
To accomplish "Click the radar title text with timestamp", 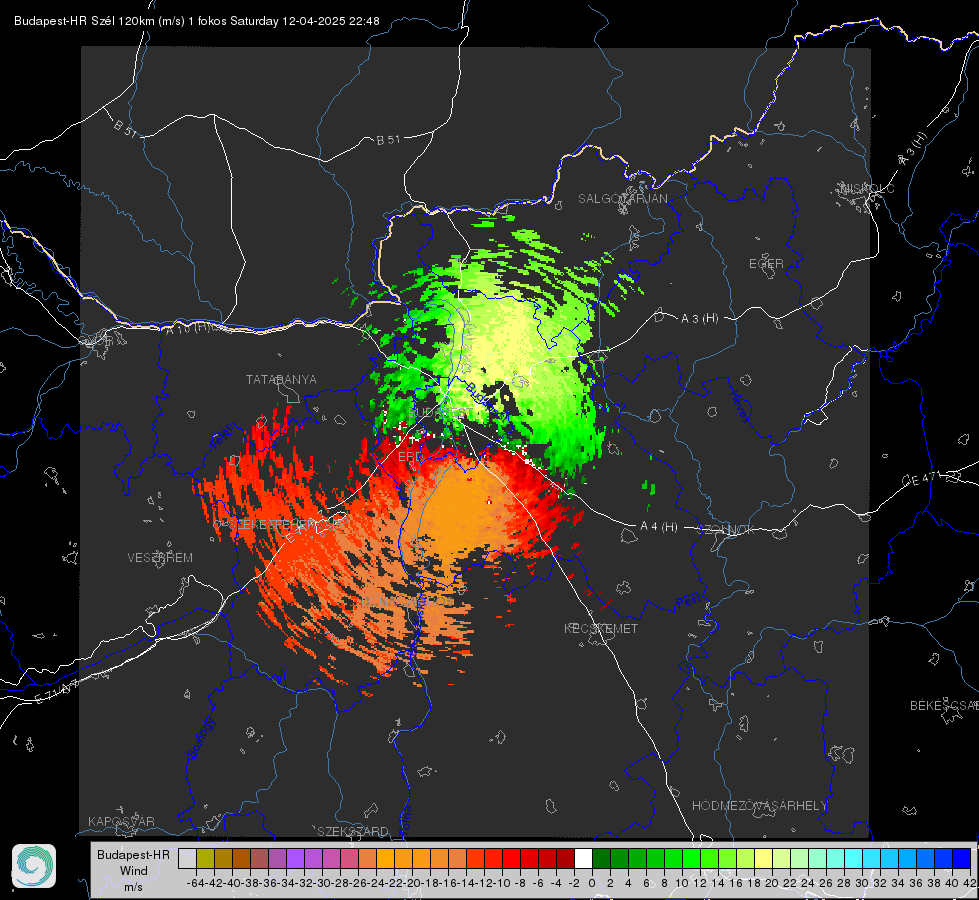I will (197, 21).
